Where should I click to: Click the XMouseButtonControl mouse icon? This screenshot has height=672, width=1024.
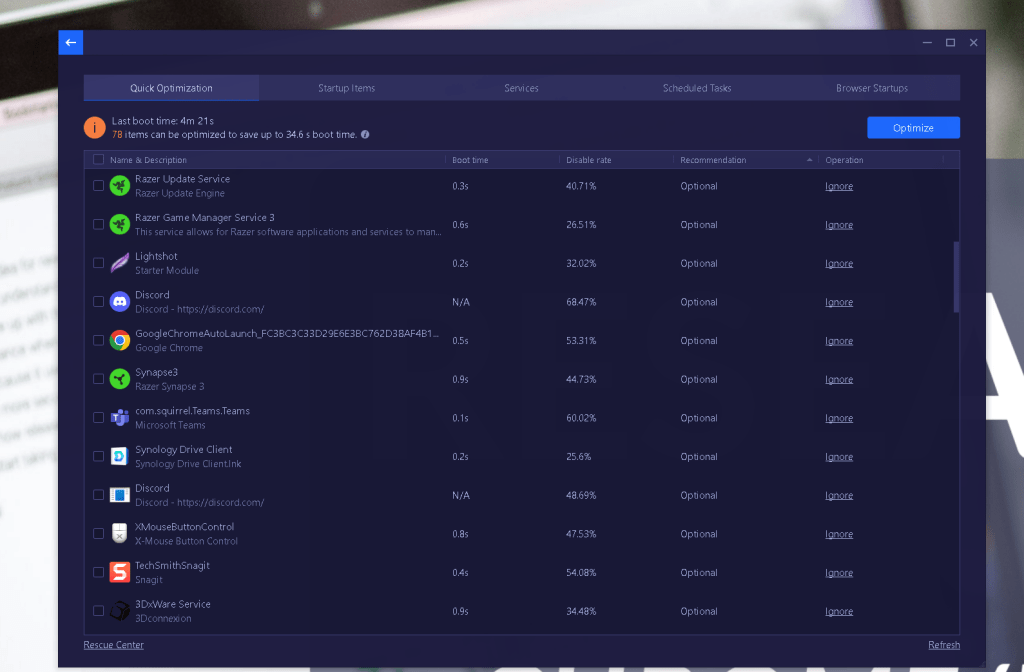coord(120,534)
